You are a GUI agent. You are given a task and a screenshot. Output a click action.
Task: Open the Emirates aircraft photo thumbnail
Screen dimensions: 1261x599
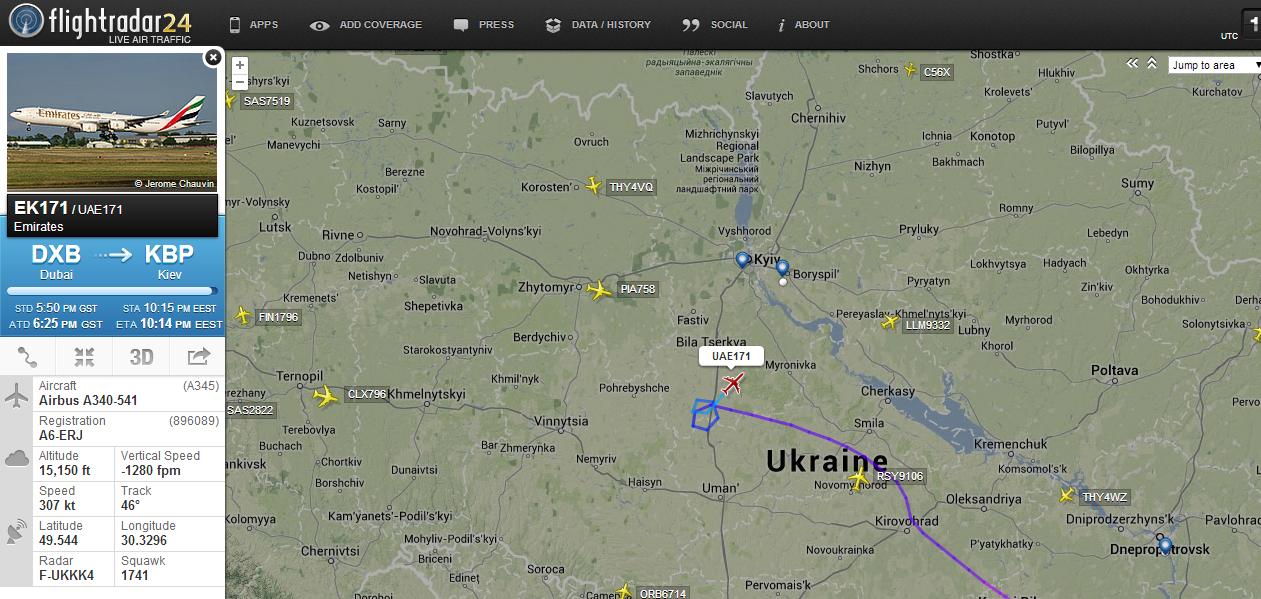tap(112, 123)
